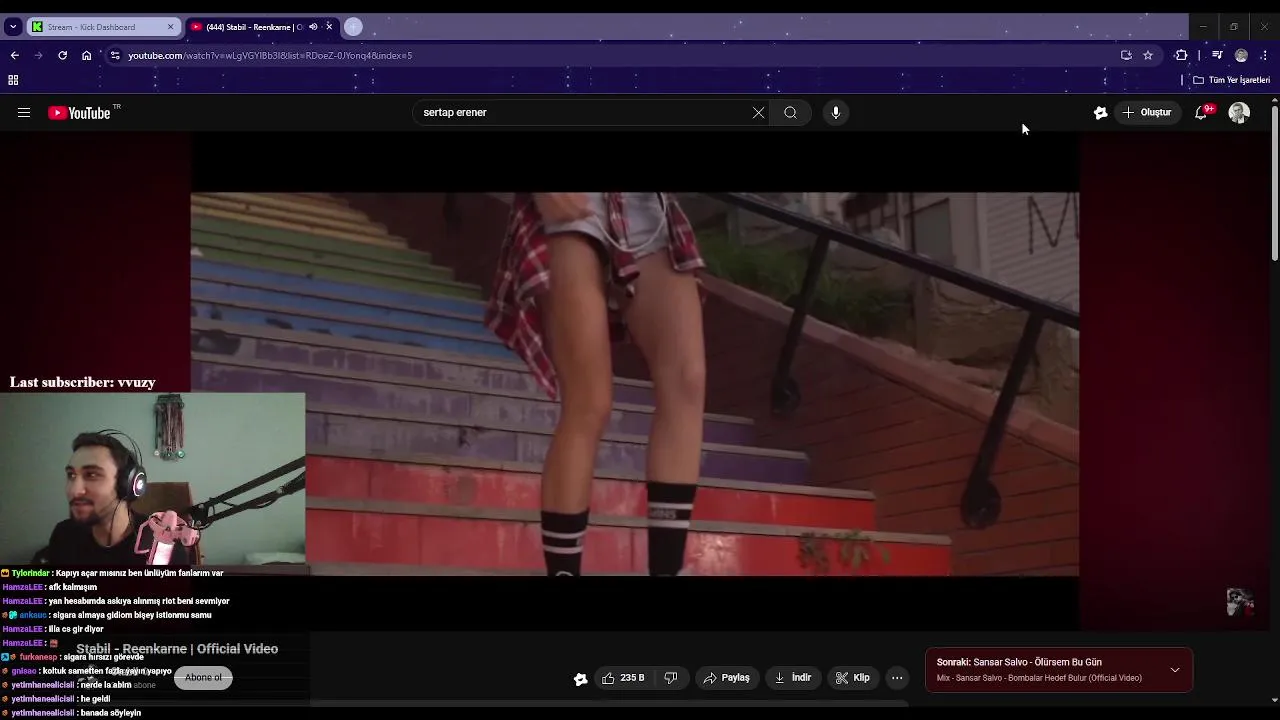Open more actions three-dot menu
Screen dimensions: 1280x720
tap(897, 678)
